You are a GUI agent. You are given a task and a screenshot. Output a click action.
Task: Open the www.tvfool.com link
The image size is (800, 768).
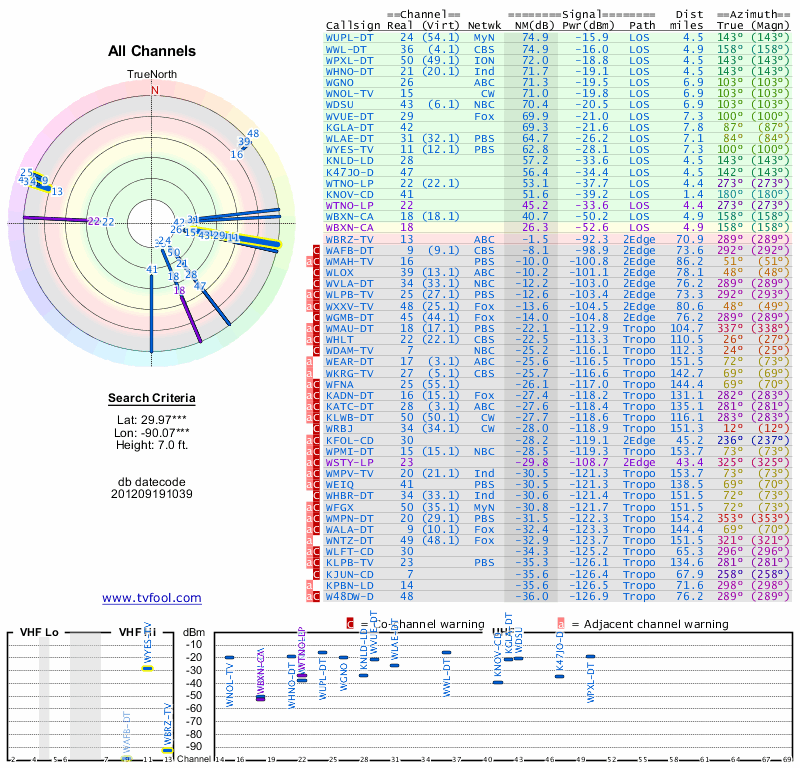152,598
